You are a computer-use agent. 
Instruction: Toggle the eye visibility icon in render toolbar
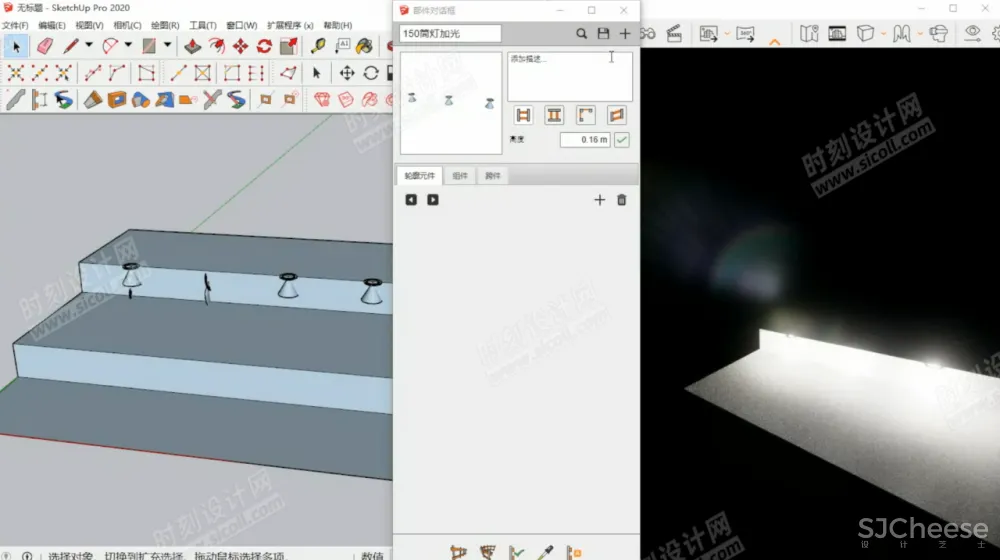click(972, 33)
